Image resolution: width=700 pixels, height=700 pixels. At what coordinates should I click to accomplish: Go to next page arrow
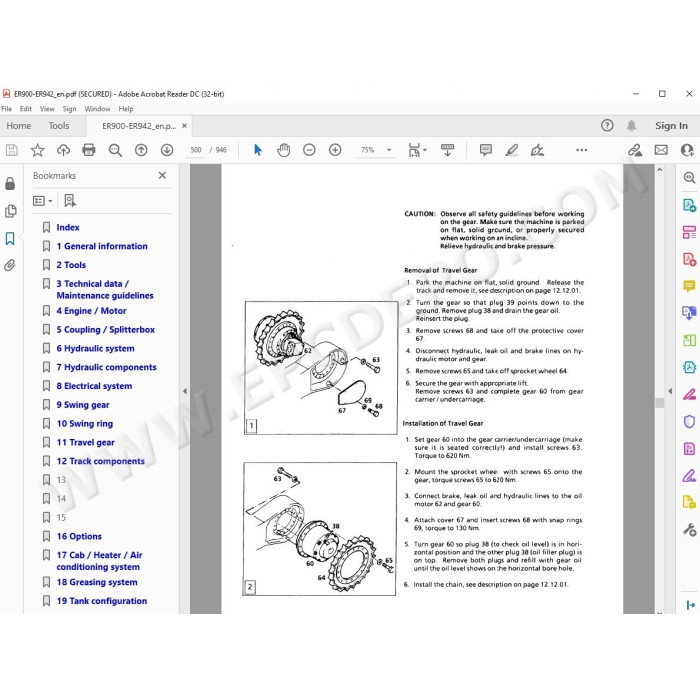pyautogui.click(x=167, y=150)
